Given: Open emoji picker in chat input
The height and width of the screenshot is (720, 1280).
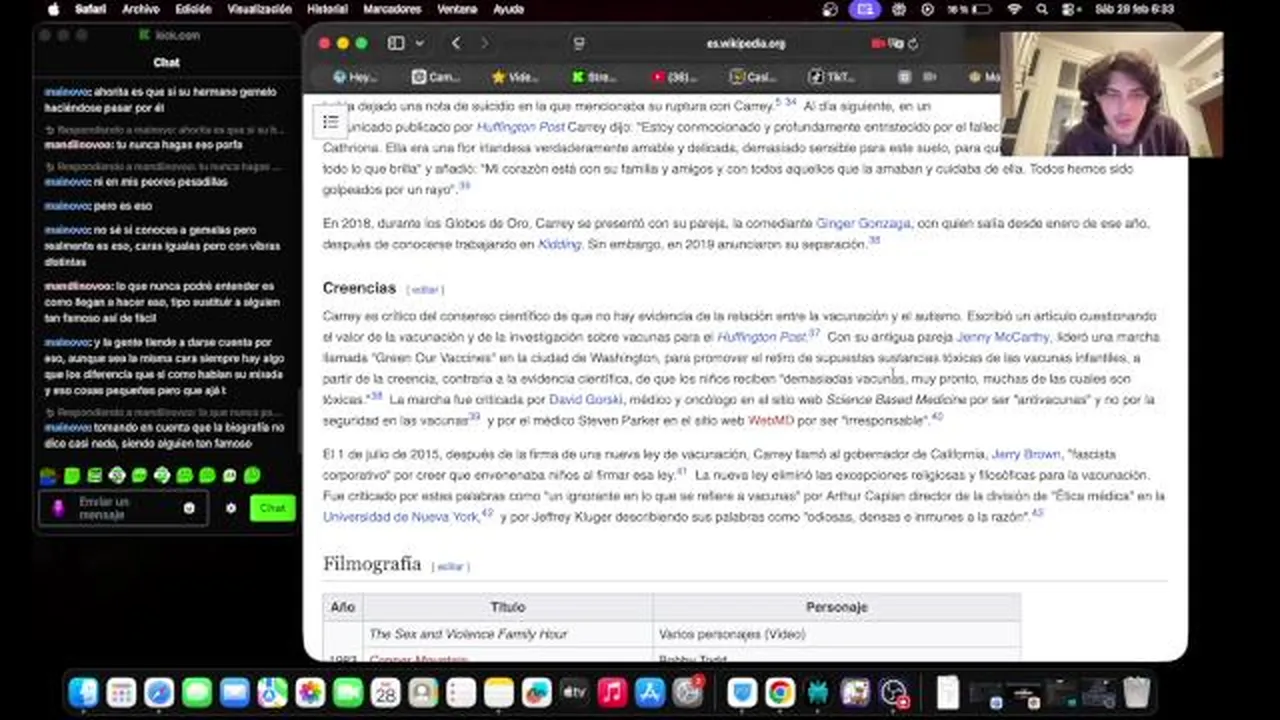Looking at the screenshot, I should 189,508.
